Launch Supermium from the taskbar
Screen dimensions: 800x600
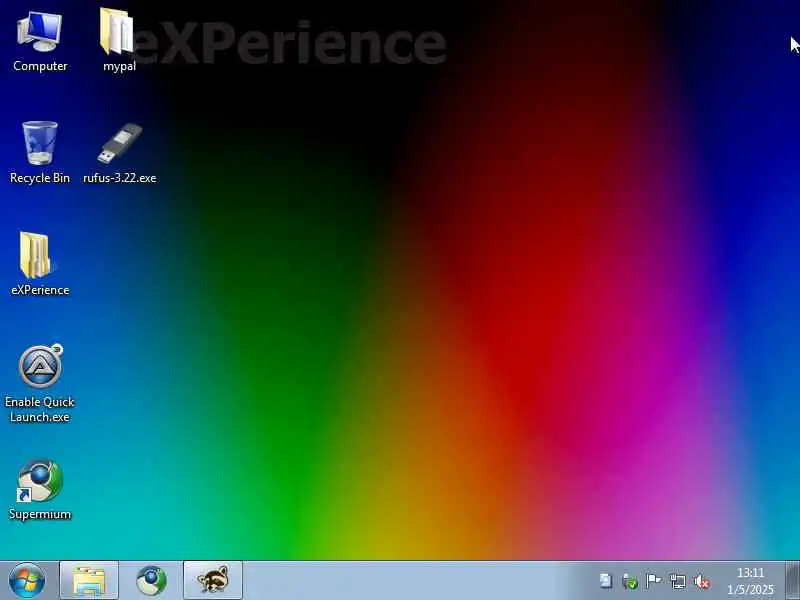(151, 581)
